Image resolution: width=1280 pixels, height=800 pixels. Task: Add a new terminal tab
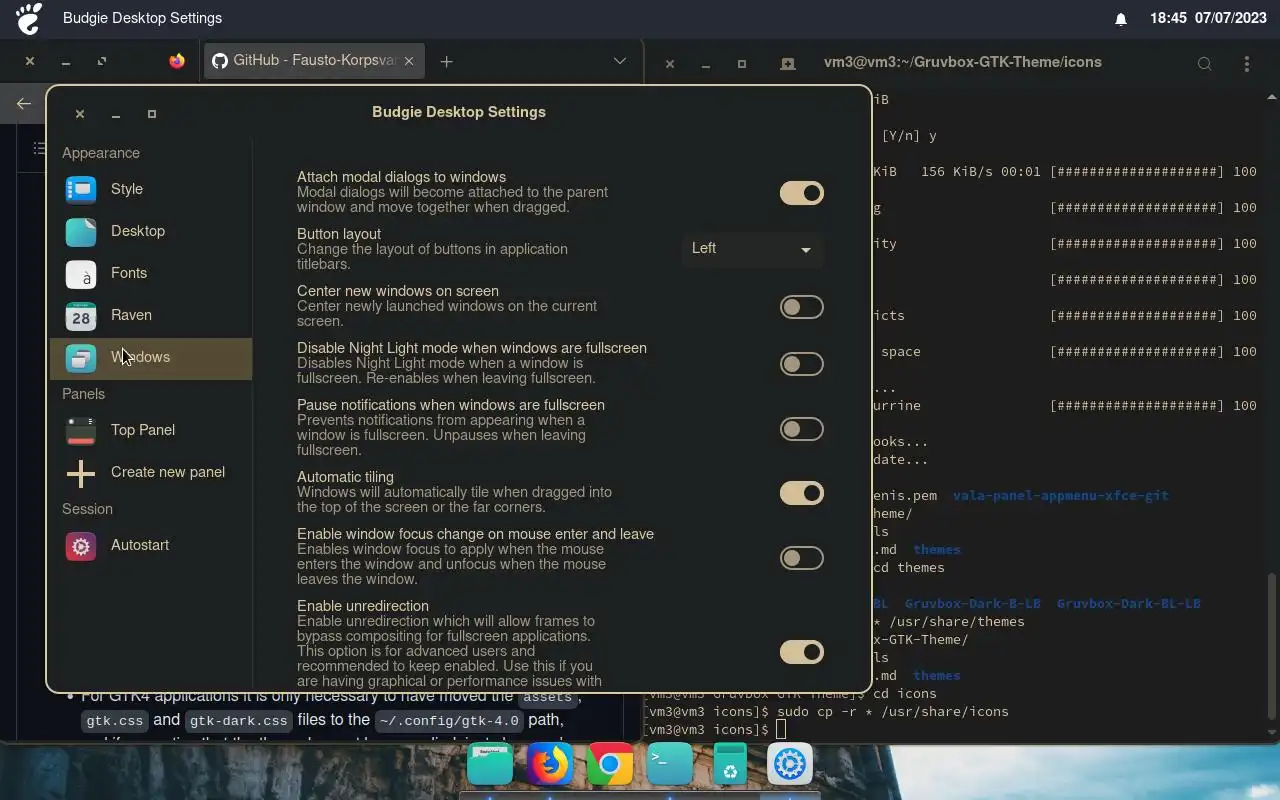788,64
